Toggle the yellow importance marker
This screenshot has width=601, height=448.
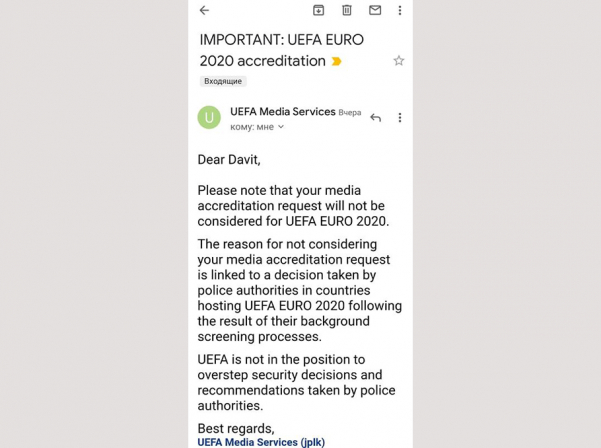pos(336,61)
